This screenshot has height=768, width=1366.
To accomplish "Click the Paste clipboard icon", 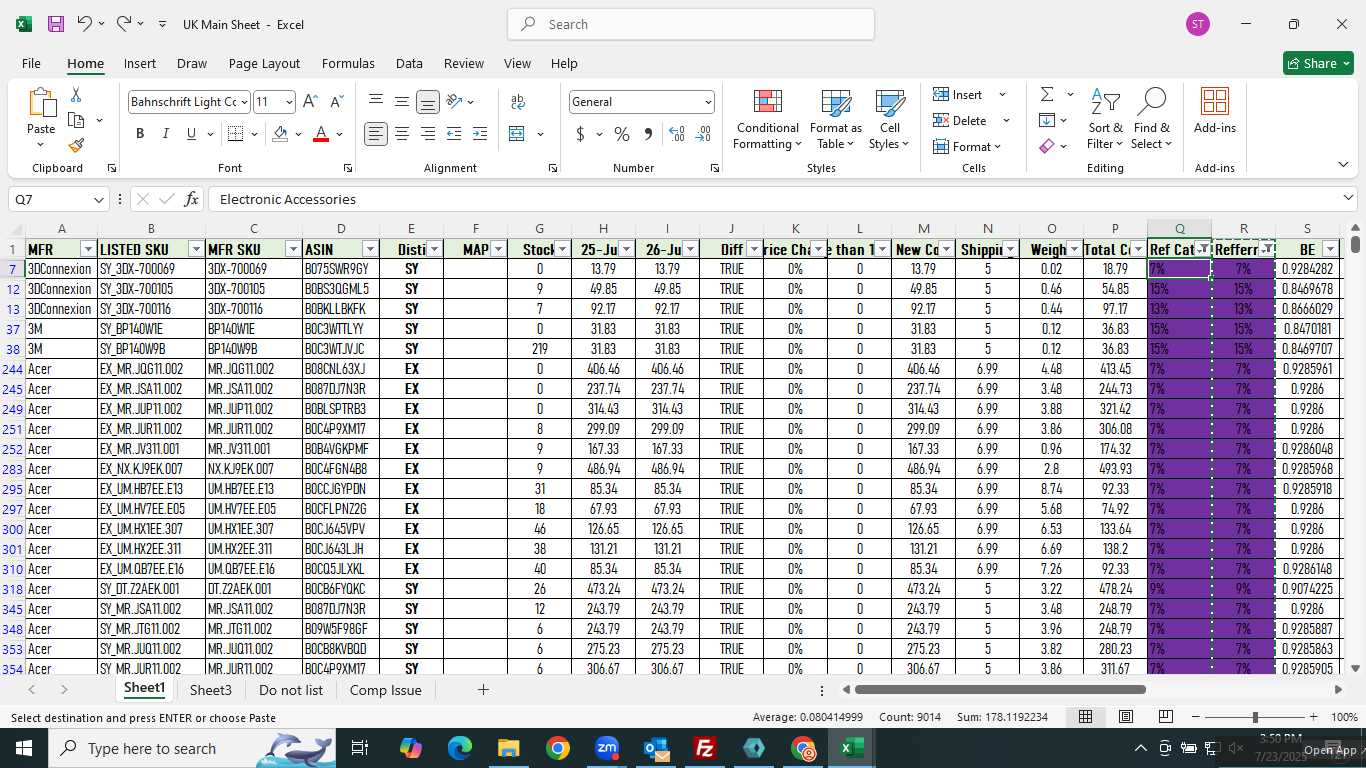I will [41, 103].
